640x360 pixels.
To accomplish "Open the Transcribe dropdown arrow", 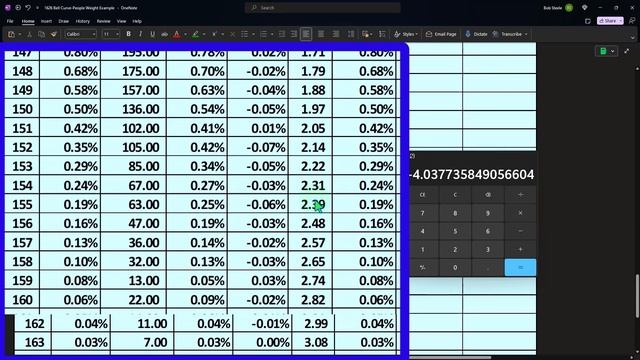I will pos(526,34).
